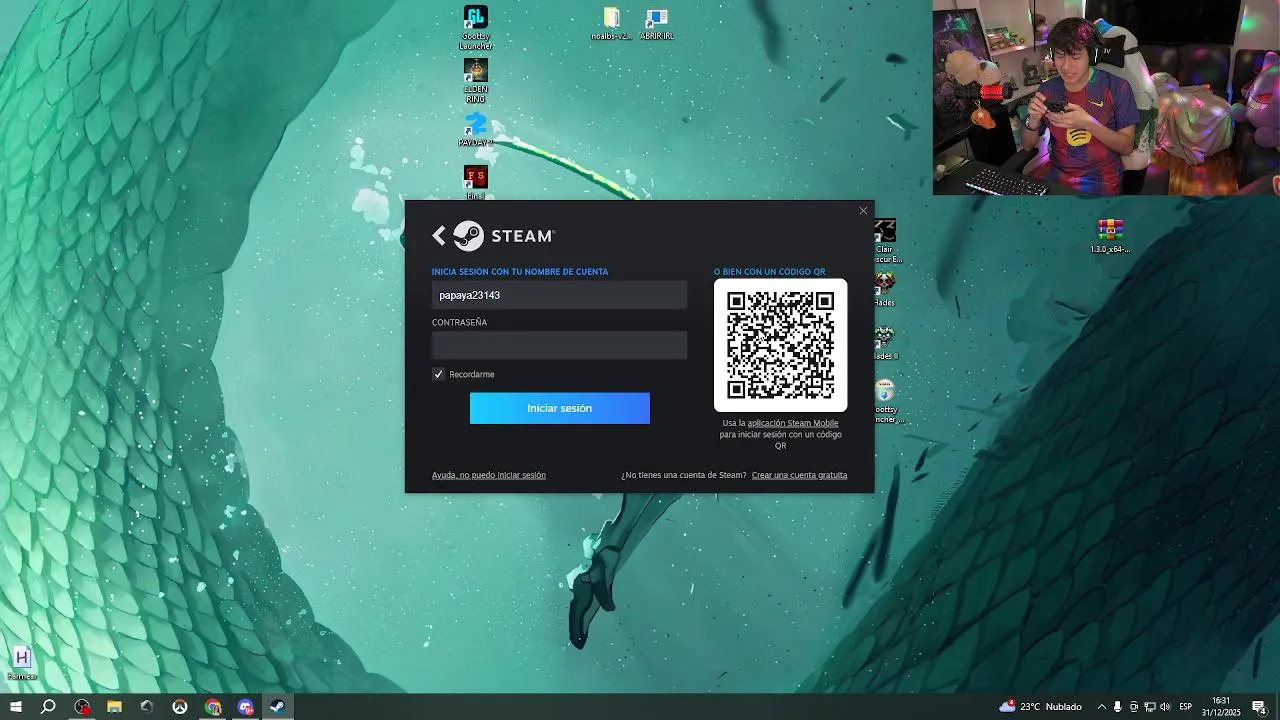Image resolution: width=1280 pixels, height=720 pixels.
Task: Open network settings tray icon
Action: coord(1150,707)
